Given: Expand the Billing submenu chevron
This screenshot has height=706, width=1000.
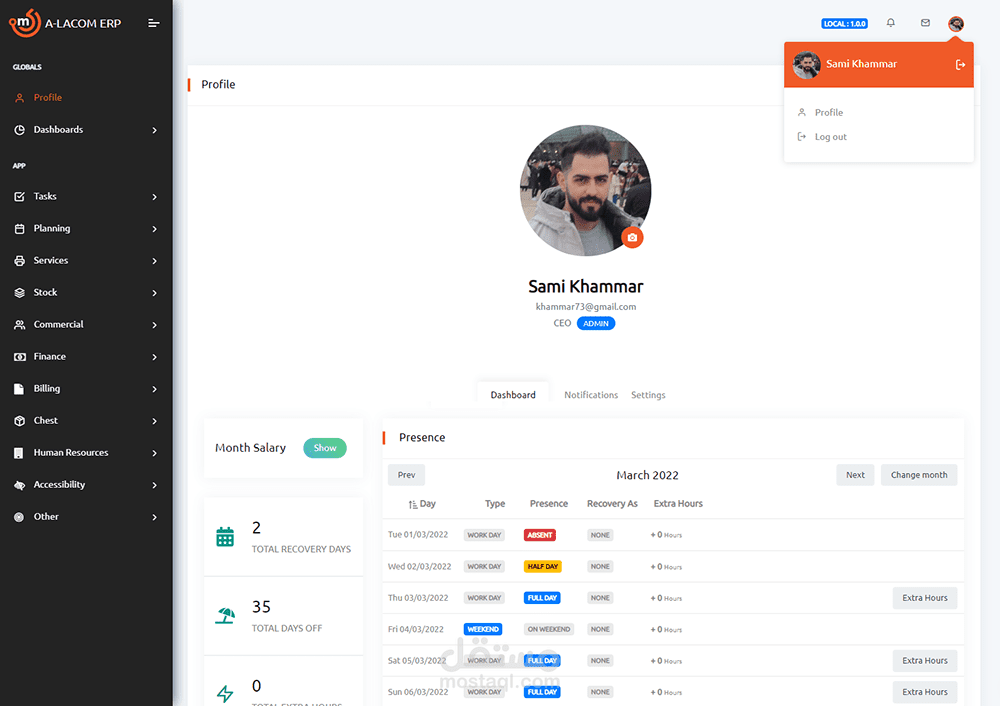Looking at the screenshot, I should (154, 389).
